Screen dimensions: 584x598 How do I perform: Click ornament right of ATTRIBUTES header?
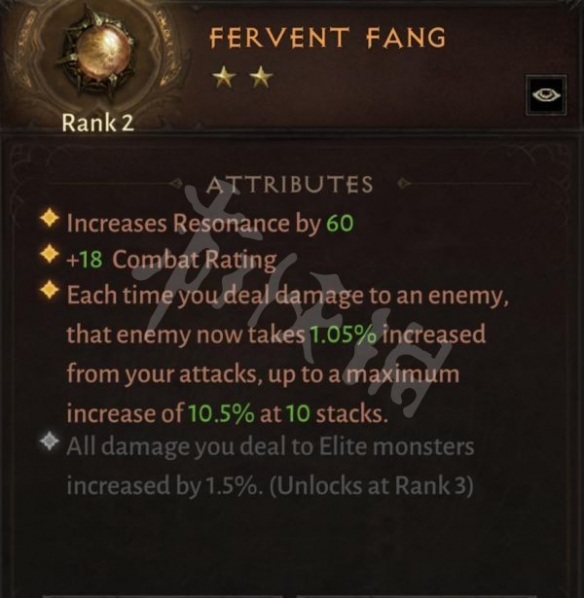point(404,183)
